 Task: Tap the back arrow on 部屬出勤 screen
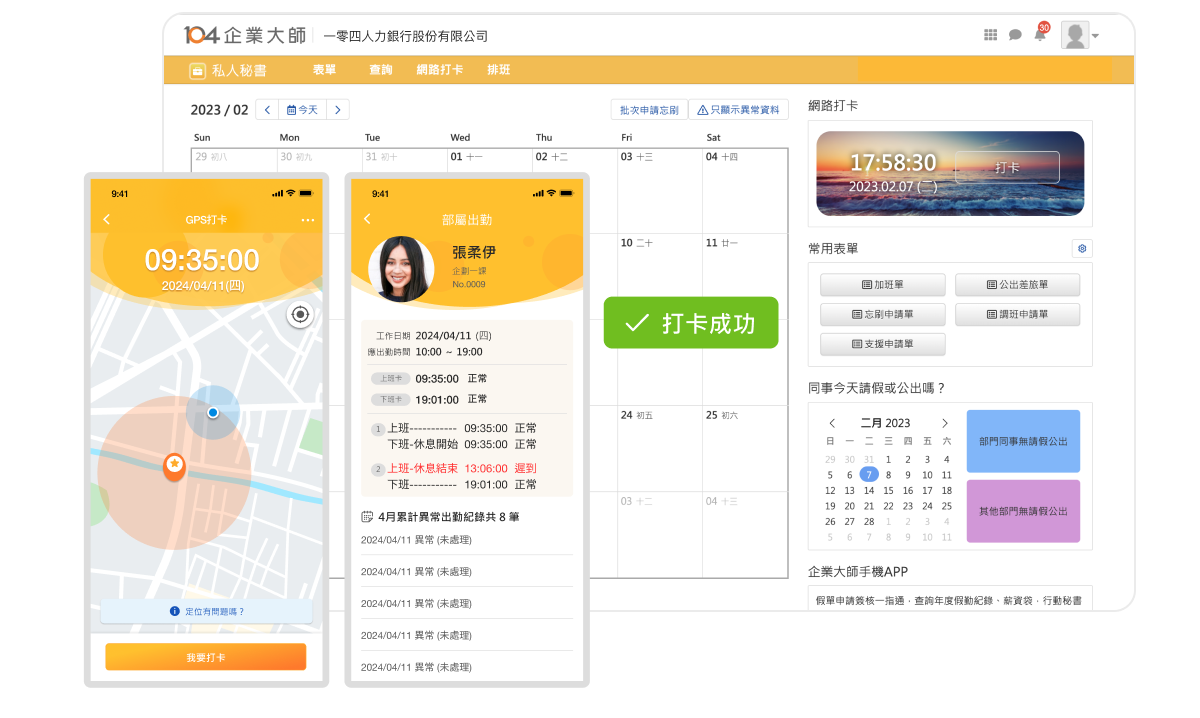click(x=366, y=218)
